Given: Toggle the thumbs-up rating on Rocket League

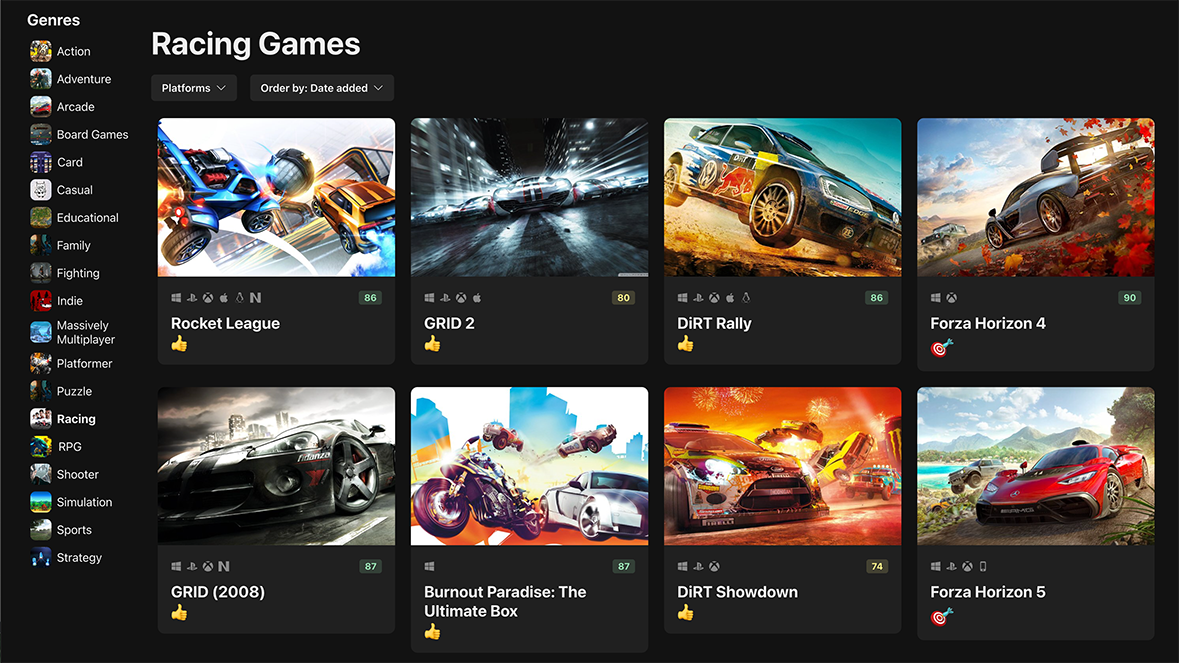Looking at the screenshot, I should click(178, 343).
